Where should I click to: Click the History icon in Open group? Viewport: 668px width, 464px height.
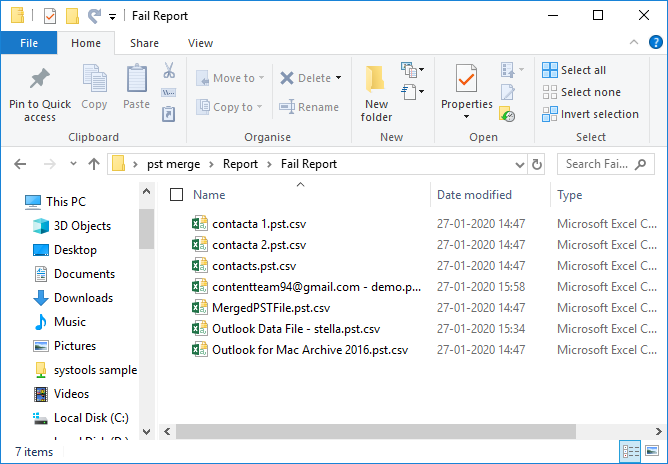click(x=507, y=114)
